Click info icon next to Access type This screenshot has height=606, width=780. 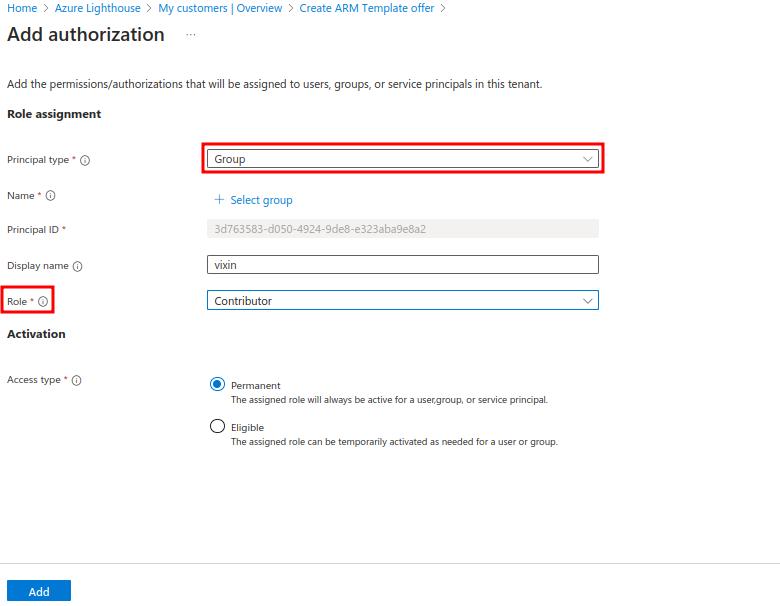(x=77, y=380)
